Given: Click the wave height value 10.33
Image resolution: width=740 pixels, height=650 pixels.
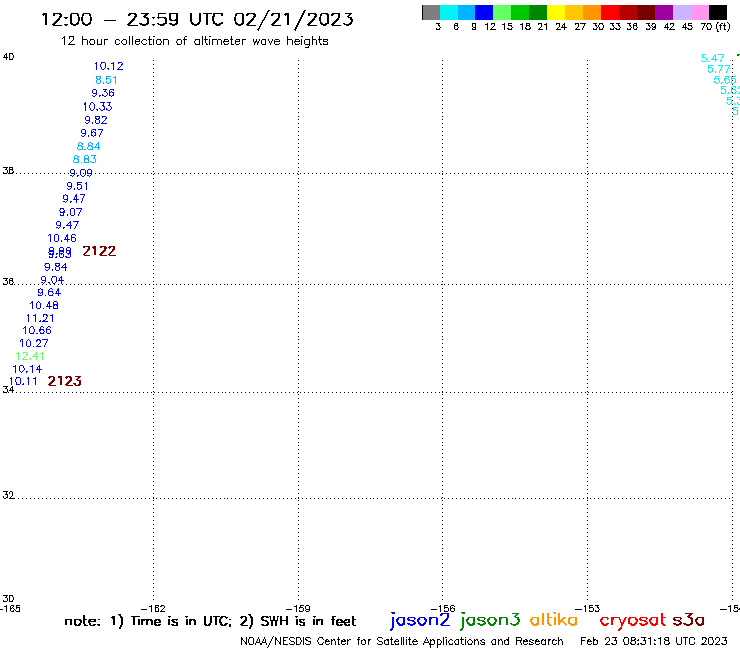Looking at the screenshot, I should (x=98, y=107).
